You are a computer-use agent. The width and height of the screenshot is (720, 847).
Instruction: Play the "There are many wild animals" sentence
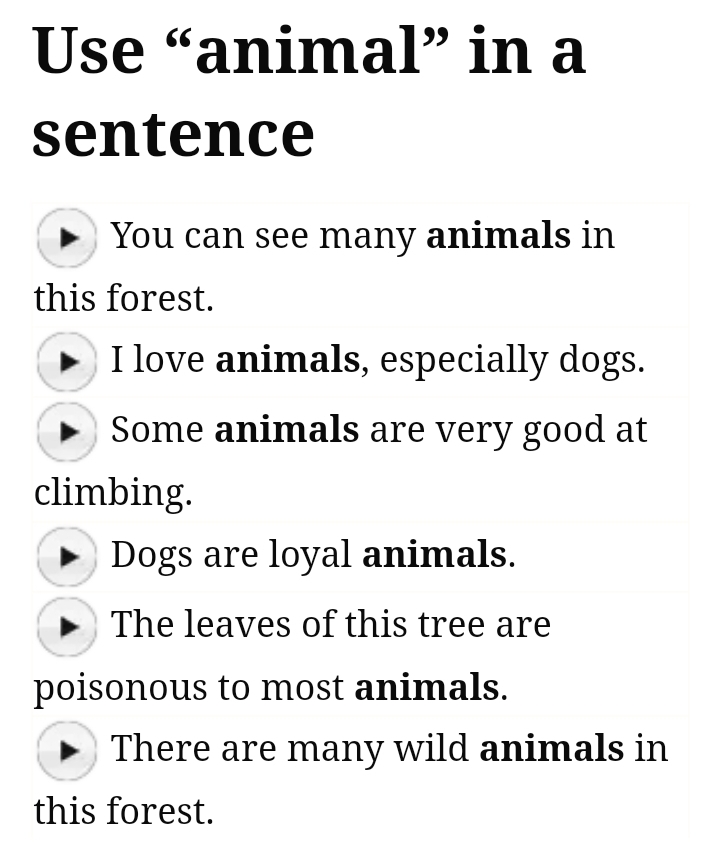coord(66,750)
